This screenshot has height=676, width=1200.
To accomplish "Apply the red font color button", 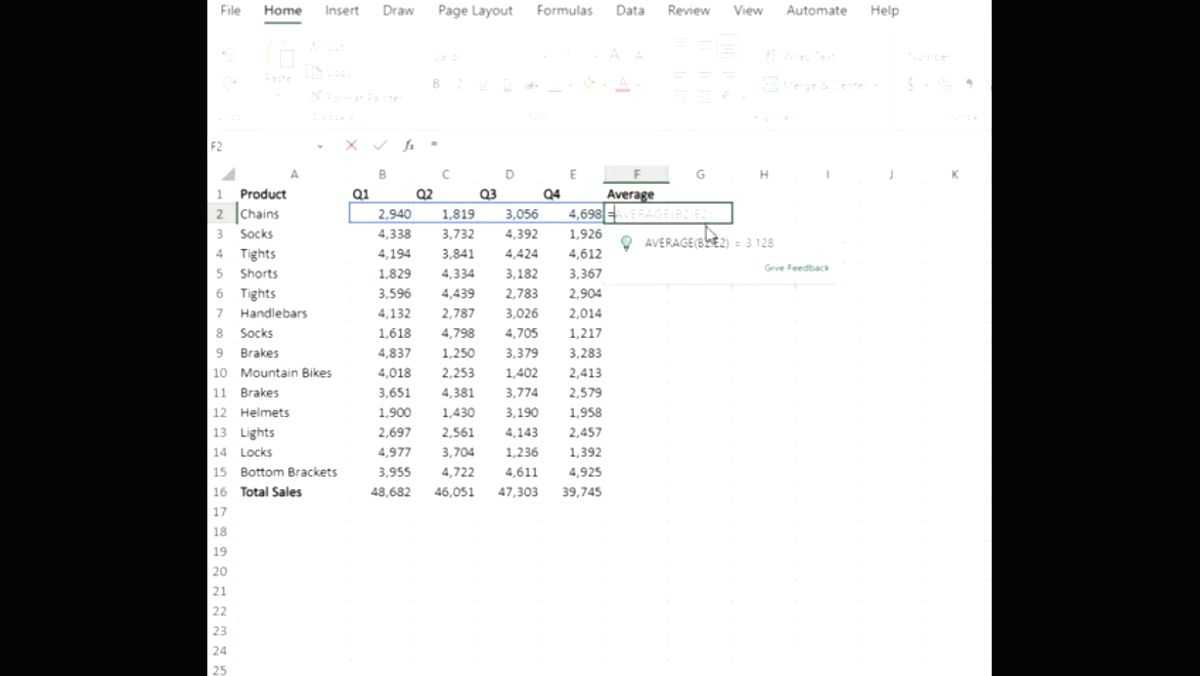I will coord(623,85).
